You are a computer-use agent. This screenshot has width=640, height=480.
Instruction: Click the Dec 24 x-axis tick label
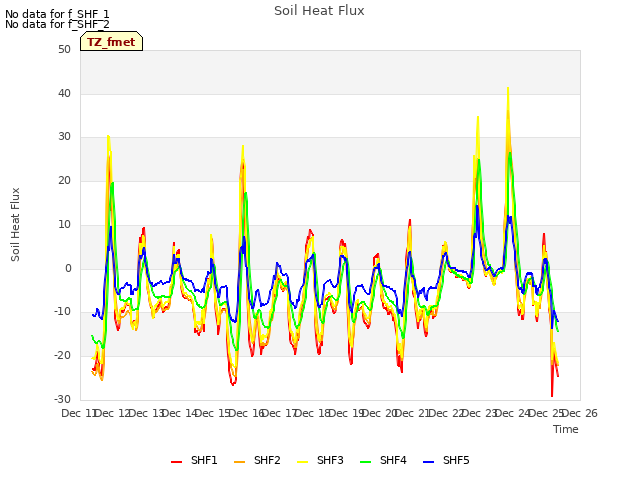[x=513, y=413]
